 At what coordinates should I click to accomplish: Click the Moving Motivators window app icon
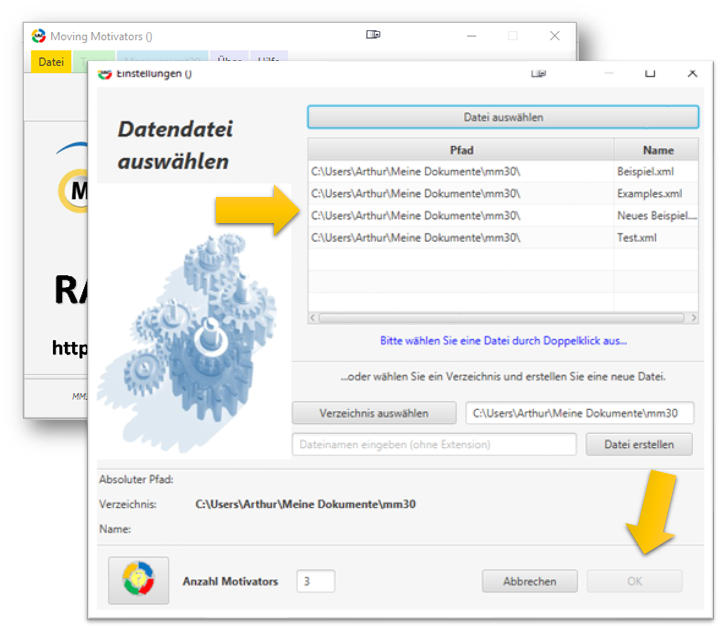tap(39, 36)
